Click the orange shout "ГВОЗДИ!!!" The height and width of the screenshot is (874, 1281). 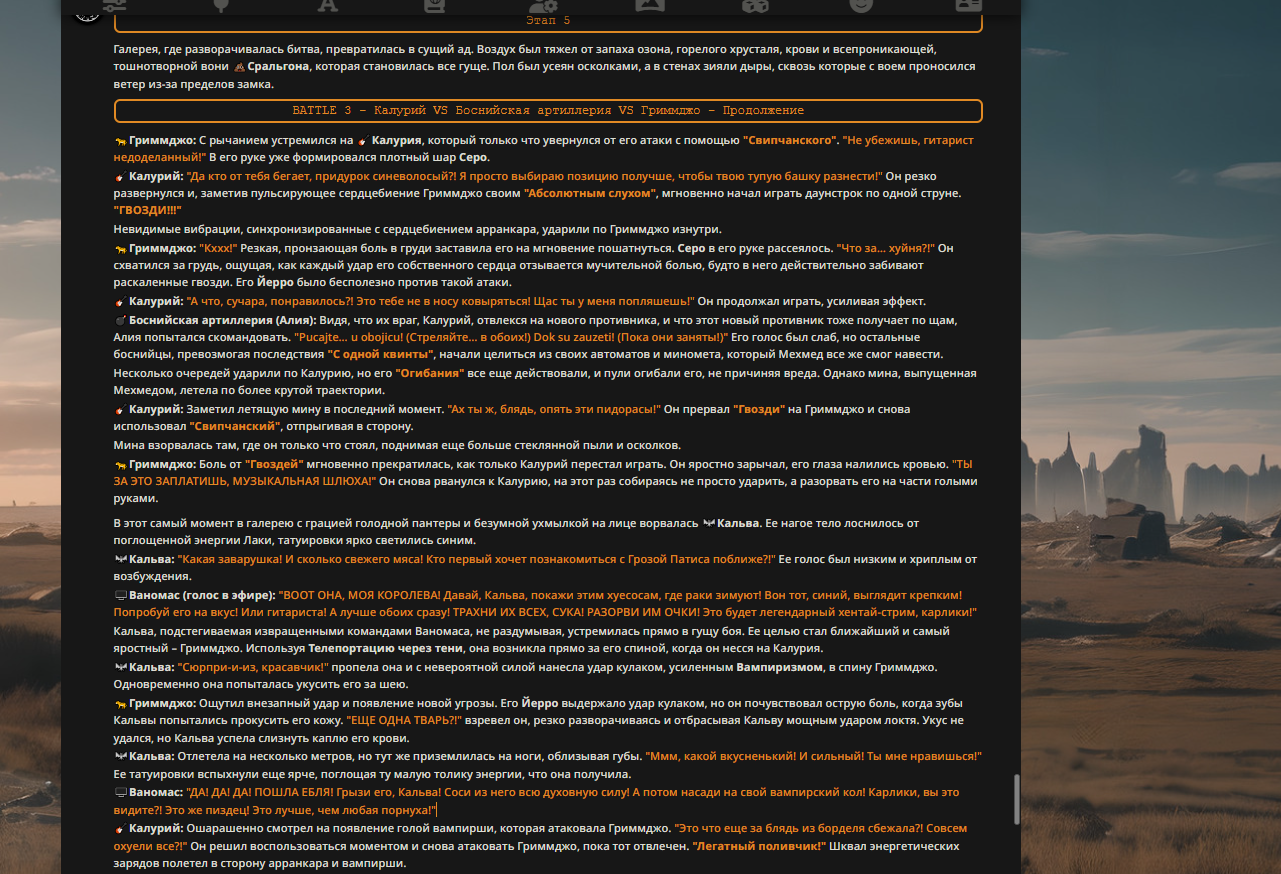click(148, 211)
